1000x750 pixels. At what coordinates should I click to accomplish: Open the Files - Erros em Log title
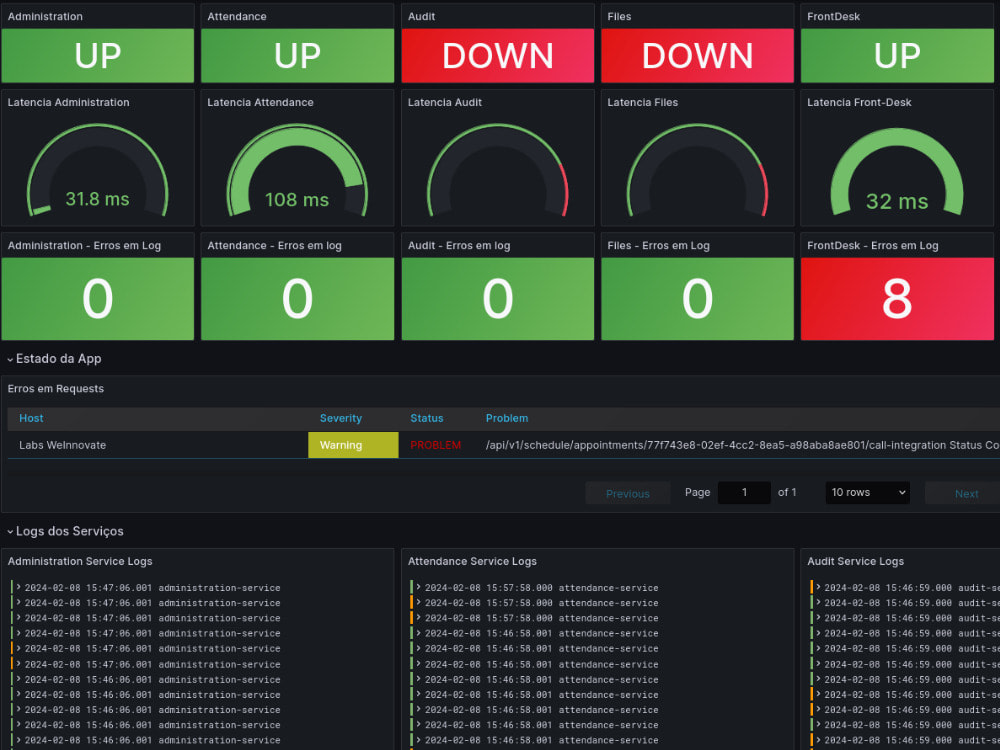pos(658,246)
